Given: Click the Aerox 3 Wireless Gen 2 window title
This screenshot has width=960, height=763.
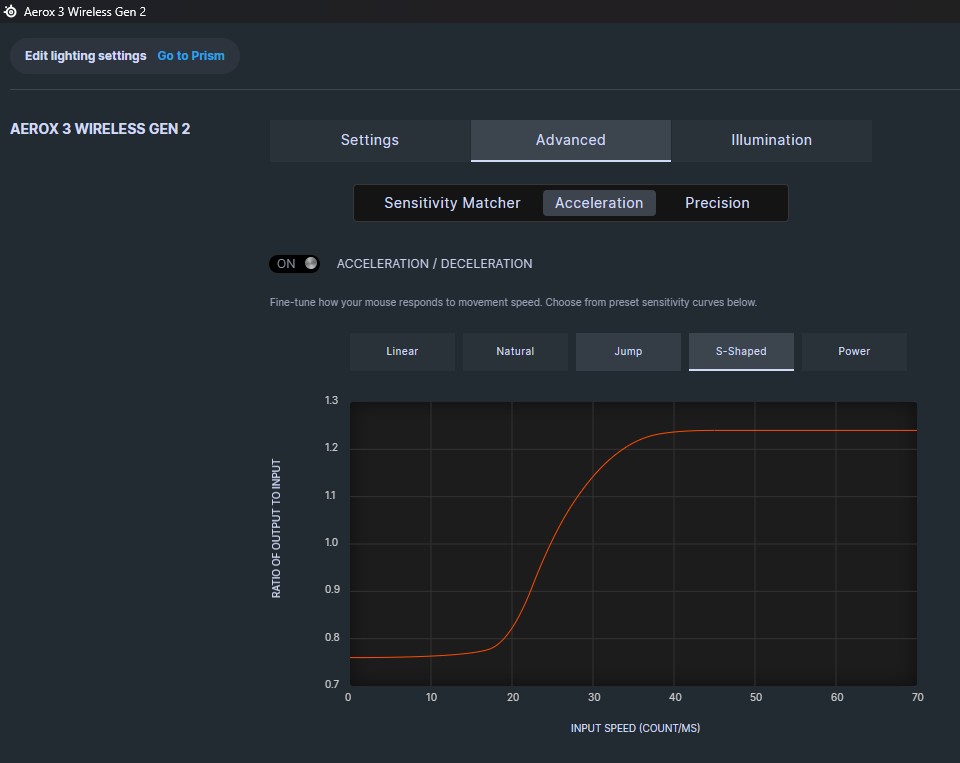Looking at the screenshot, I should pos(85,12).
